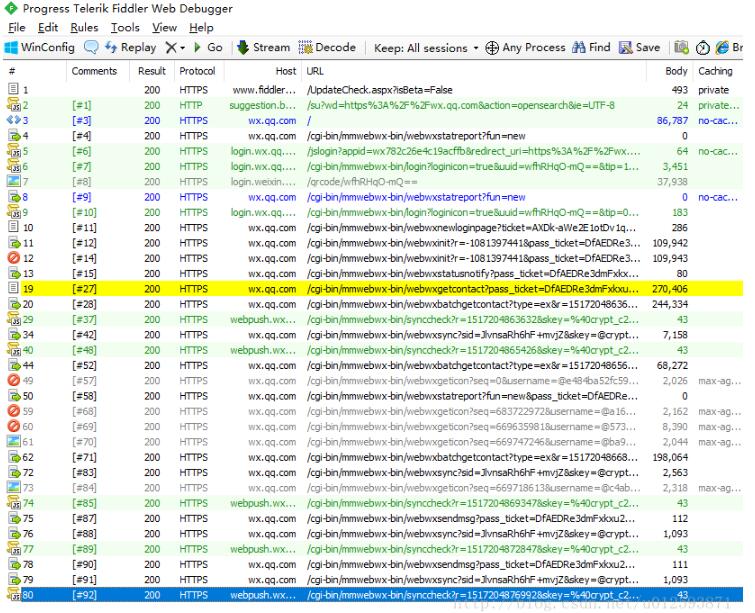Click the image icon of session 61
The height and width of the screenshot is (613, 755).
click(x=13, y=441)
